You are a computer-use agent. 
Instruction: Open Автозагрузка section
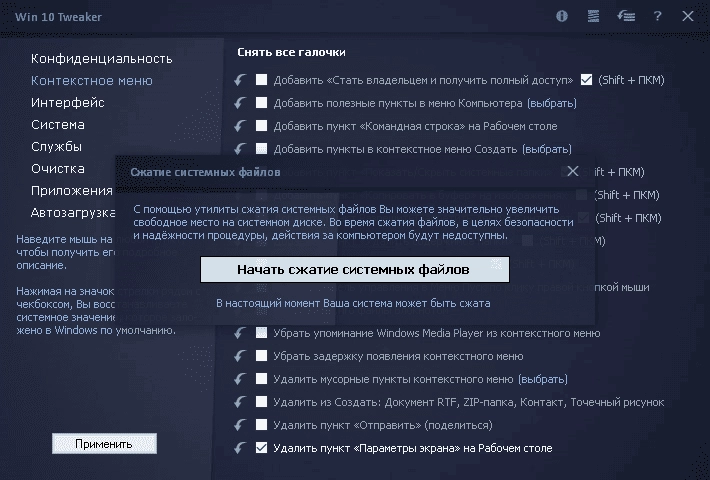73,213
